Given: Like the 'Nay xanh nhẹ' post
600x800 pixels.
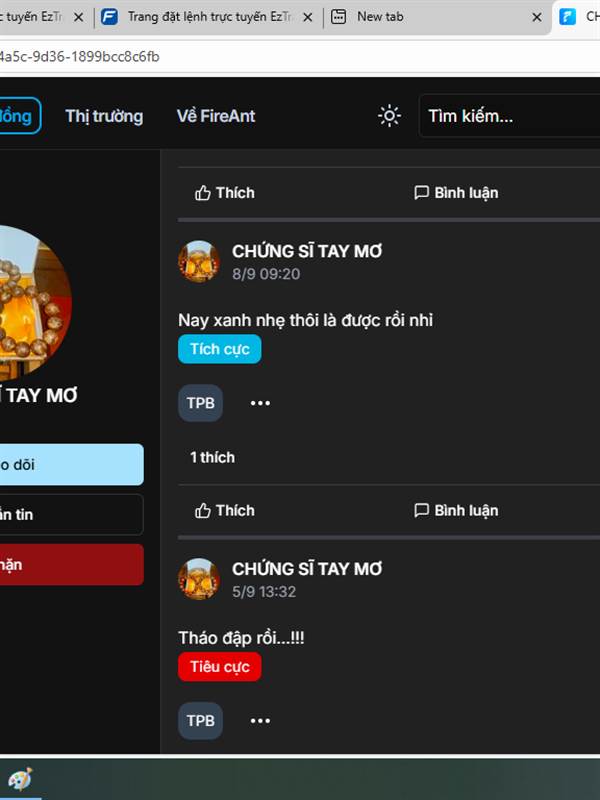Looking at the screenshot, I should [x=224, y=511].
